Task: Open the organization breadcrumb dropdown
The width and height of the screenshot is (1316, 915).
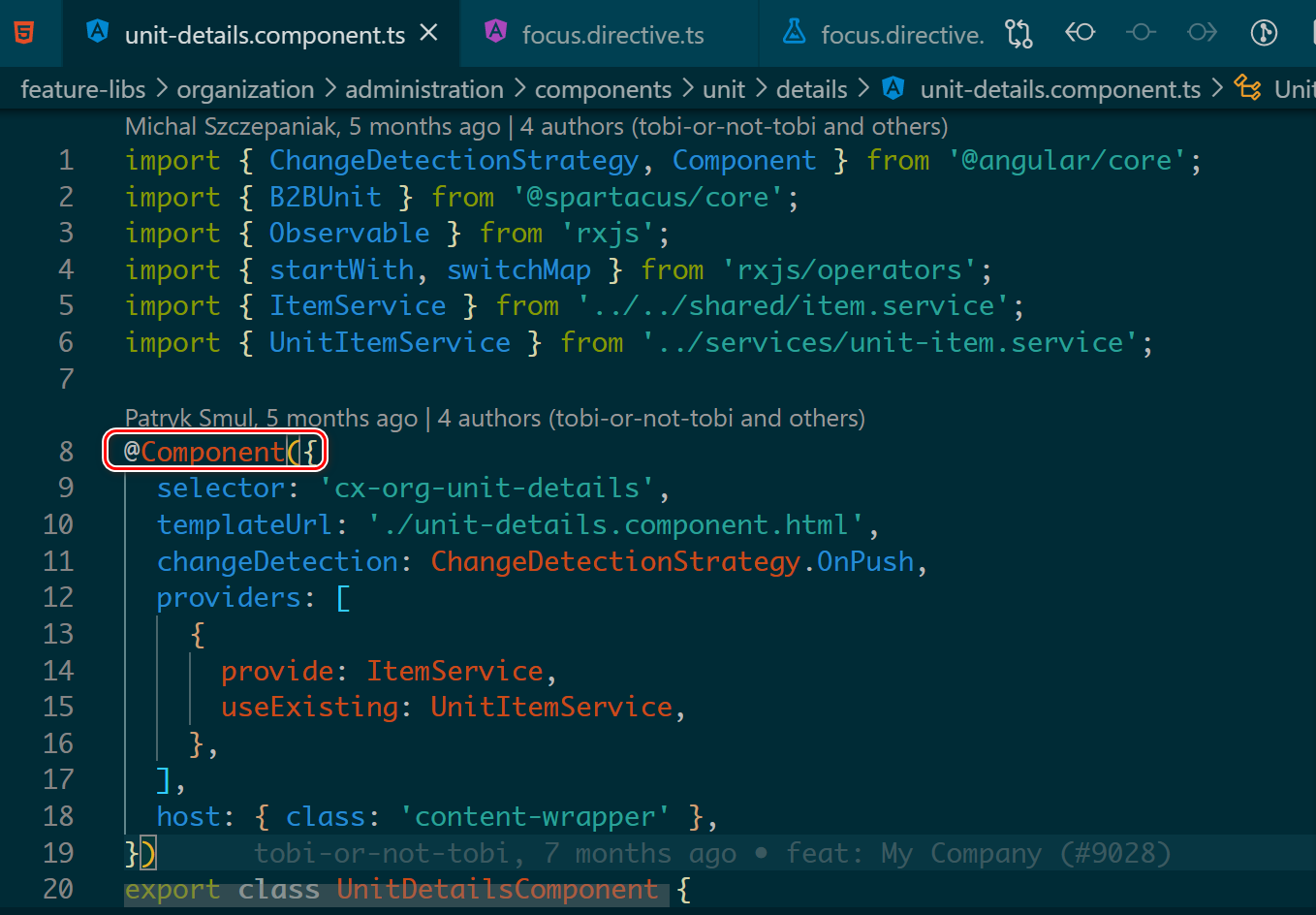Action: tap(245, 90)
